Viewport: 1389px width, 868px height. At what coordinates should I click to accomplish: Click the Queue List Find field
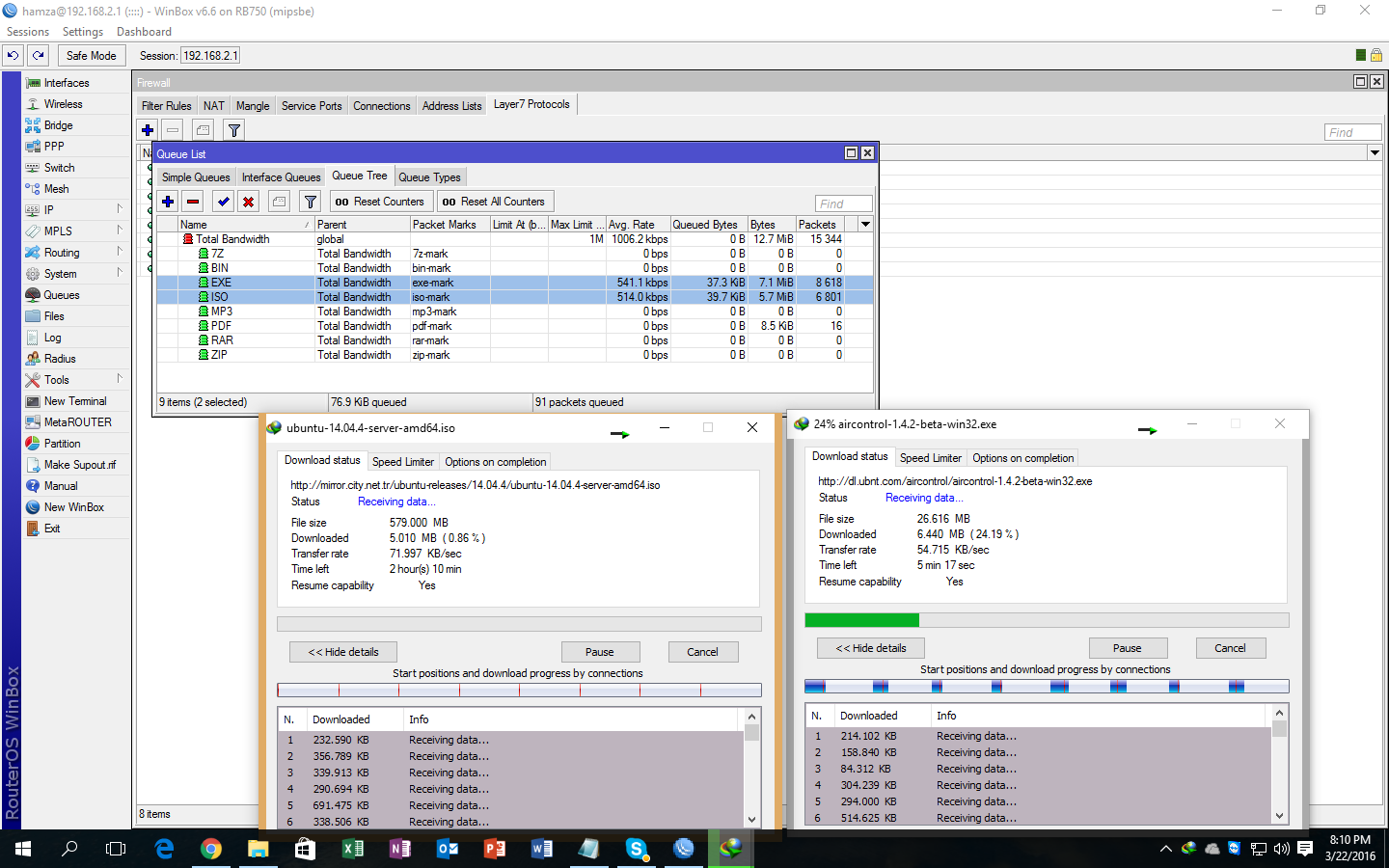(844, 203)
